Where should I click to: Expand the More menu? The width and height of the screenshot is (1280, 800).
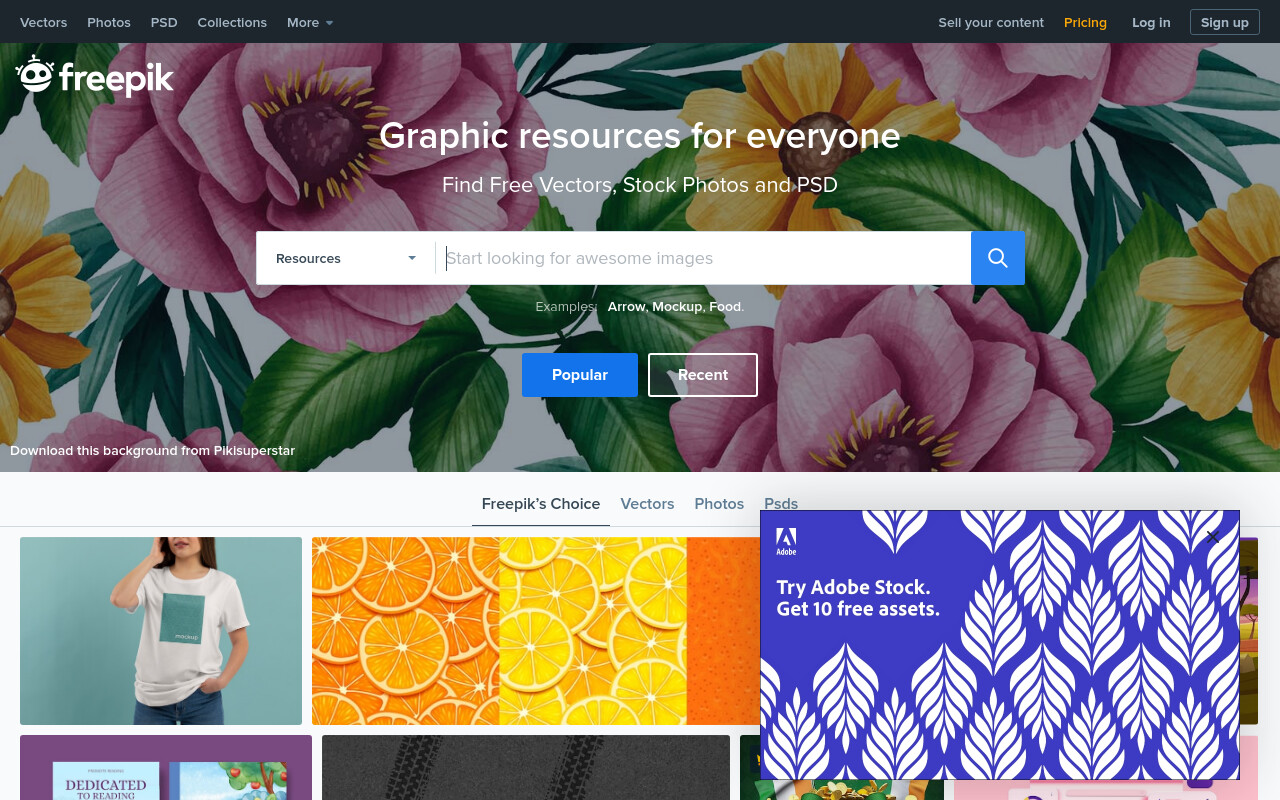point(310,22)
